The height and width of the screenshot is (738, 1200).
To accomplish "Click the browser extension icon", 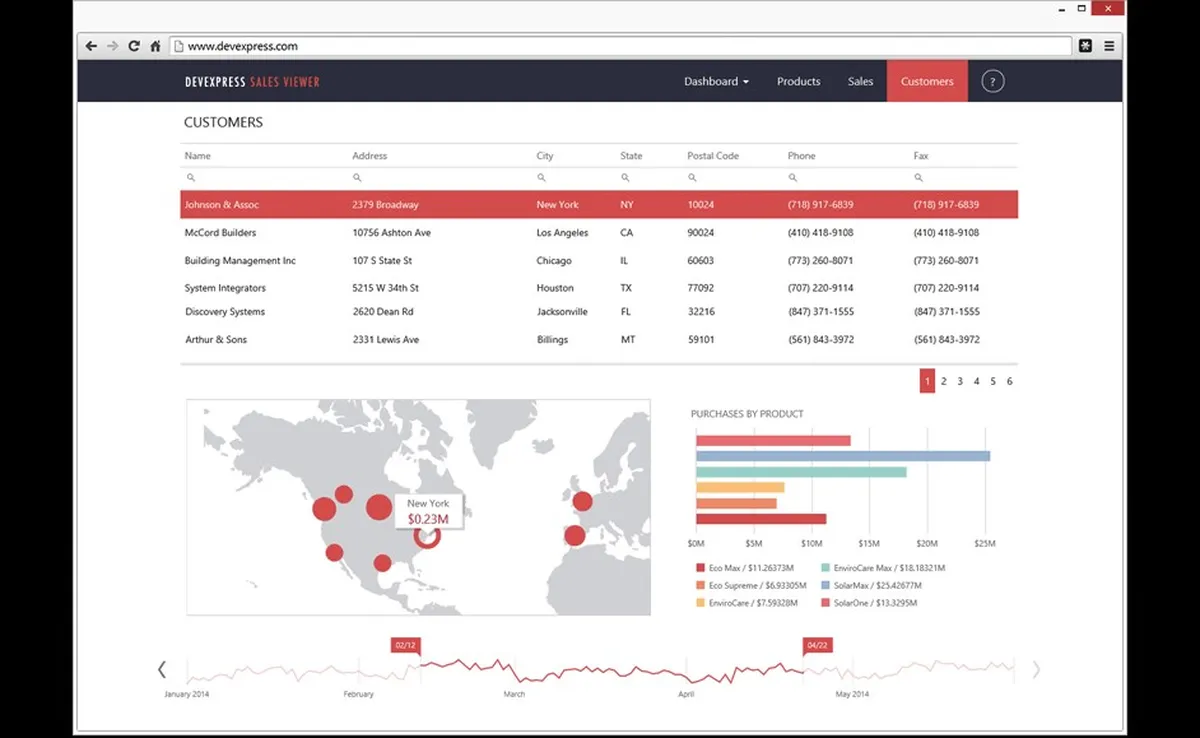I will pos(1085,46).
